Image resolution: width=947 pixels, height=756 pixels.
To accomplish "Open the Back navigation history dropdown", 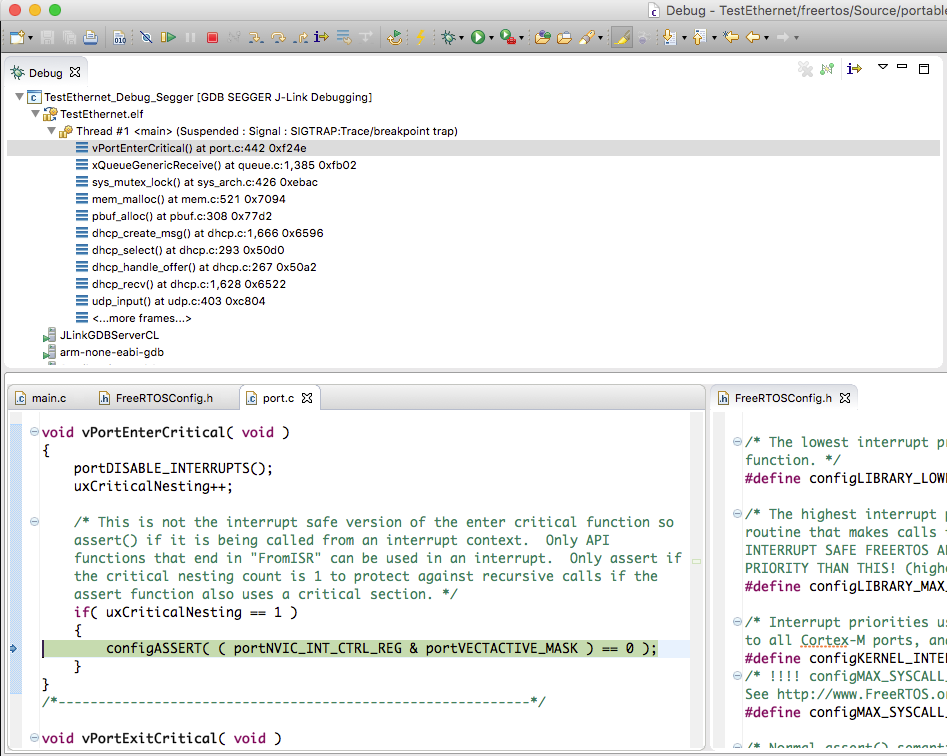I will pos(766,38).
